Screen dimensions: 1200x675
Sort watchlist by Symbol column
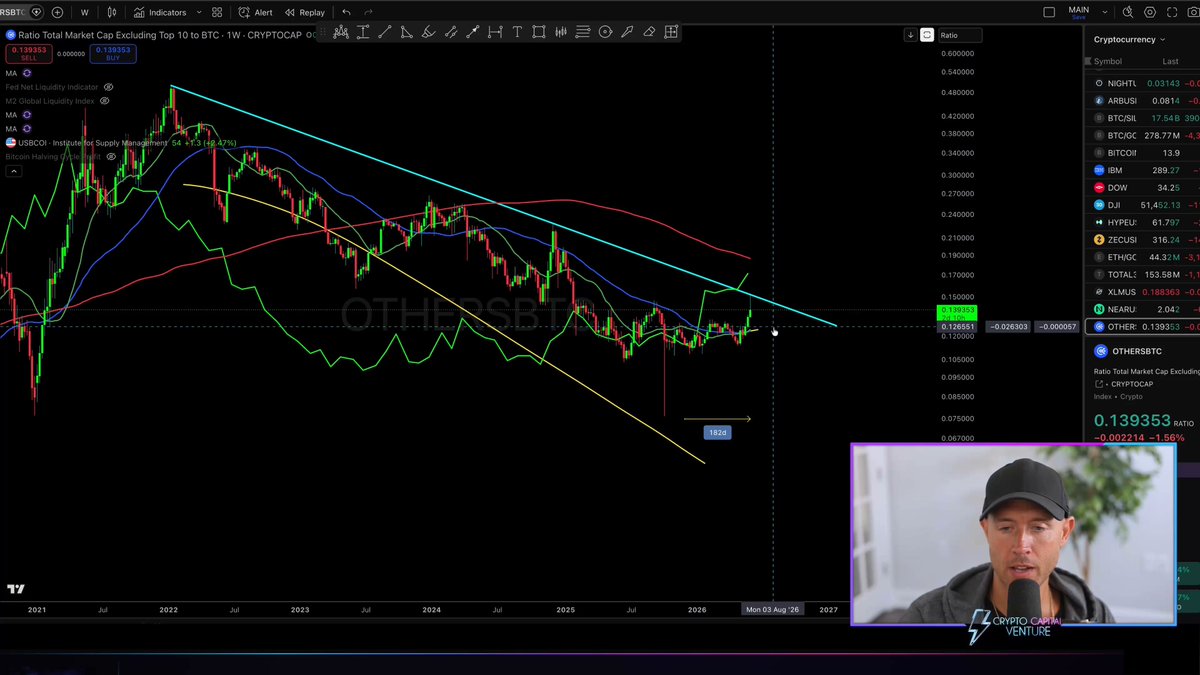1108,61
